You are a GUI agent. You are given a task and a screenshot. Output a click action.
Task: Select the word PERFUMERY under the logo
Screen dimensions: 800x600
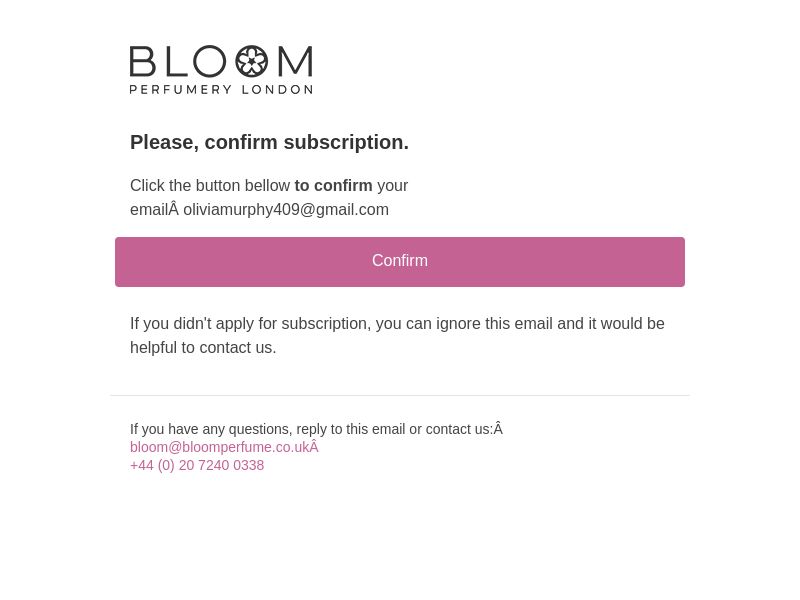pos(181,90)
